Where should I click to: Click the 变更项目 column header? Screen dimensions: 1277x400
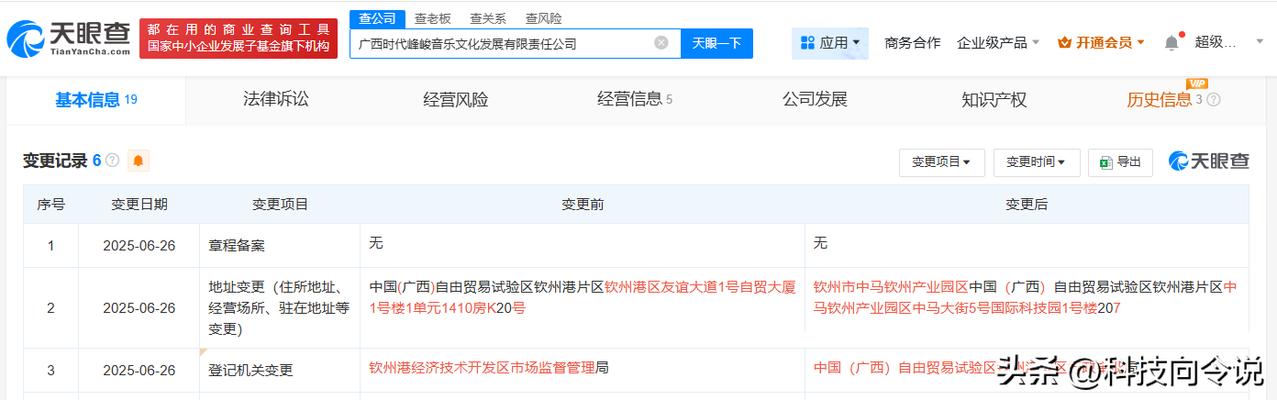[x=280, y=204]
